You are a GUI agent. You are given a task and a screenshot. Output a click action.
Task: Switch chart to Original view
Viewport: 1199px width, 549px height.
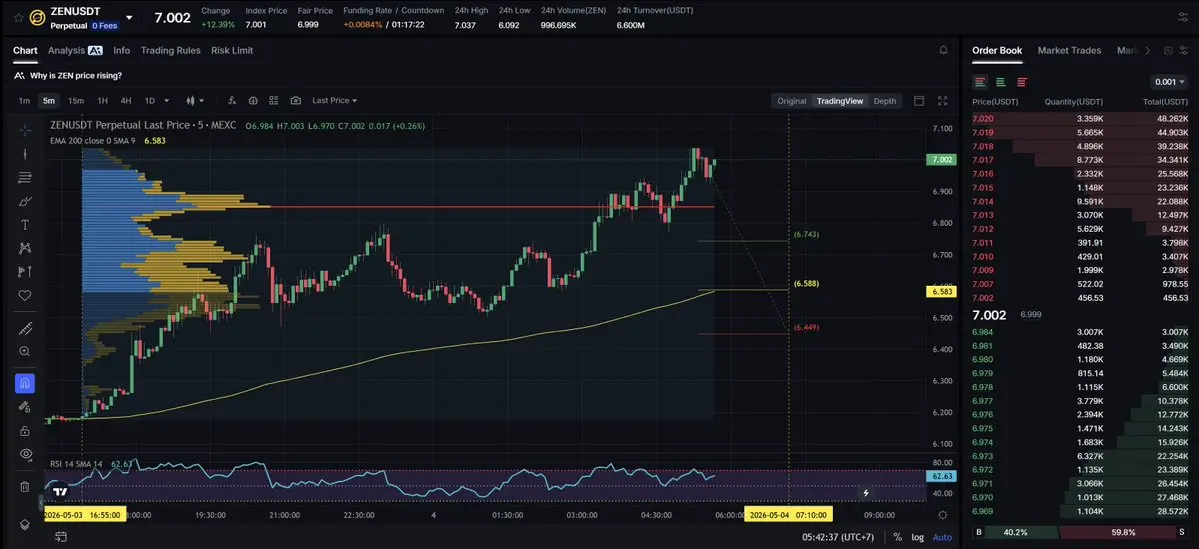pos(791,101)
